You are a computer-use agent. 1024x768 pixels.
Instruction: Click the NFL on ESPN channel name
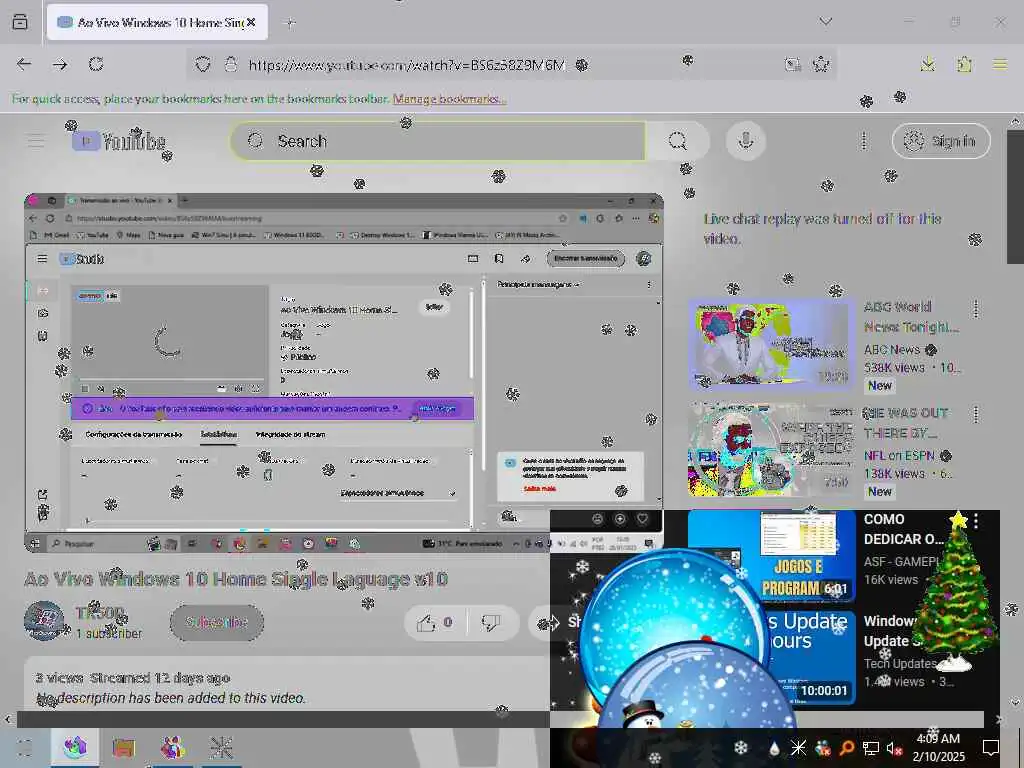tap(899, 455)
